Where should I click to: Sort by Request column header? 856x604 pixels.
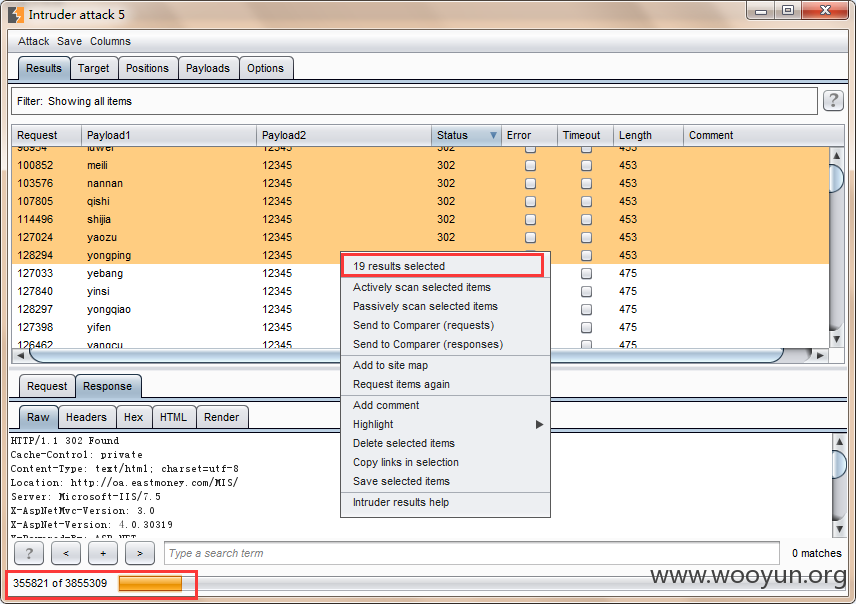[x=47, y=135]
